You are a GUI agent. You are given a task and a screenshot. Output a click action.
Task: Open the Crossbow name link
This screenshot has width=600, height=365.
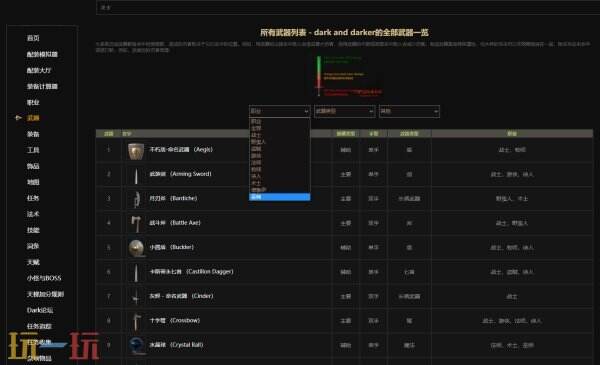click(x=174, y=320)
